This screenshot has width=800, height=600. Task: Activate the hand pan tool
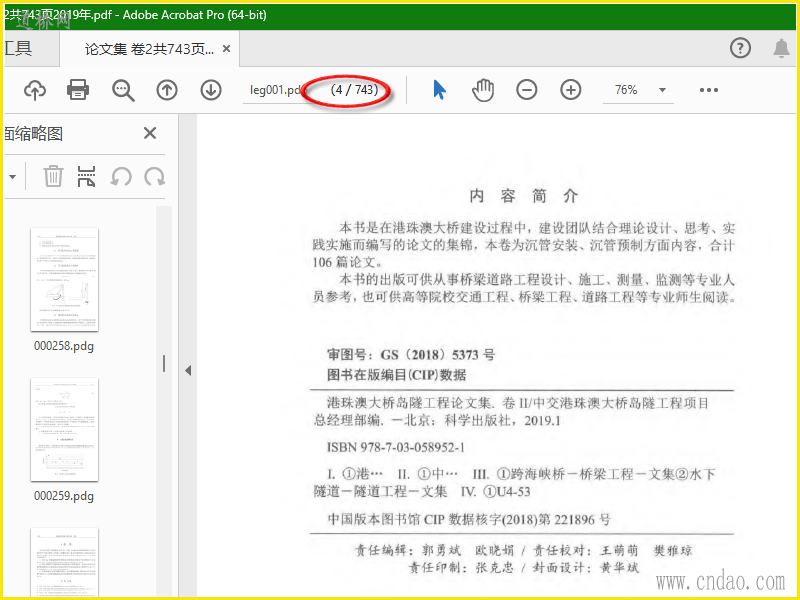pyautogui.click(x=483, y=90)
